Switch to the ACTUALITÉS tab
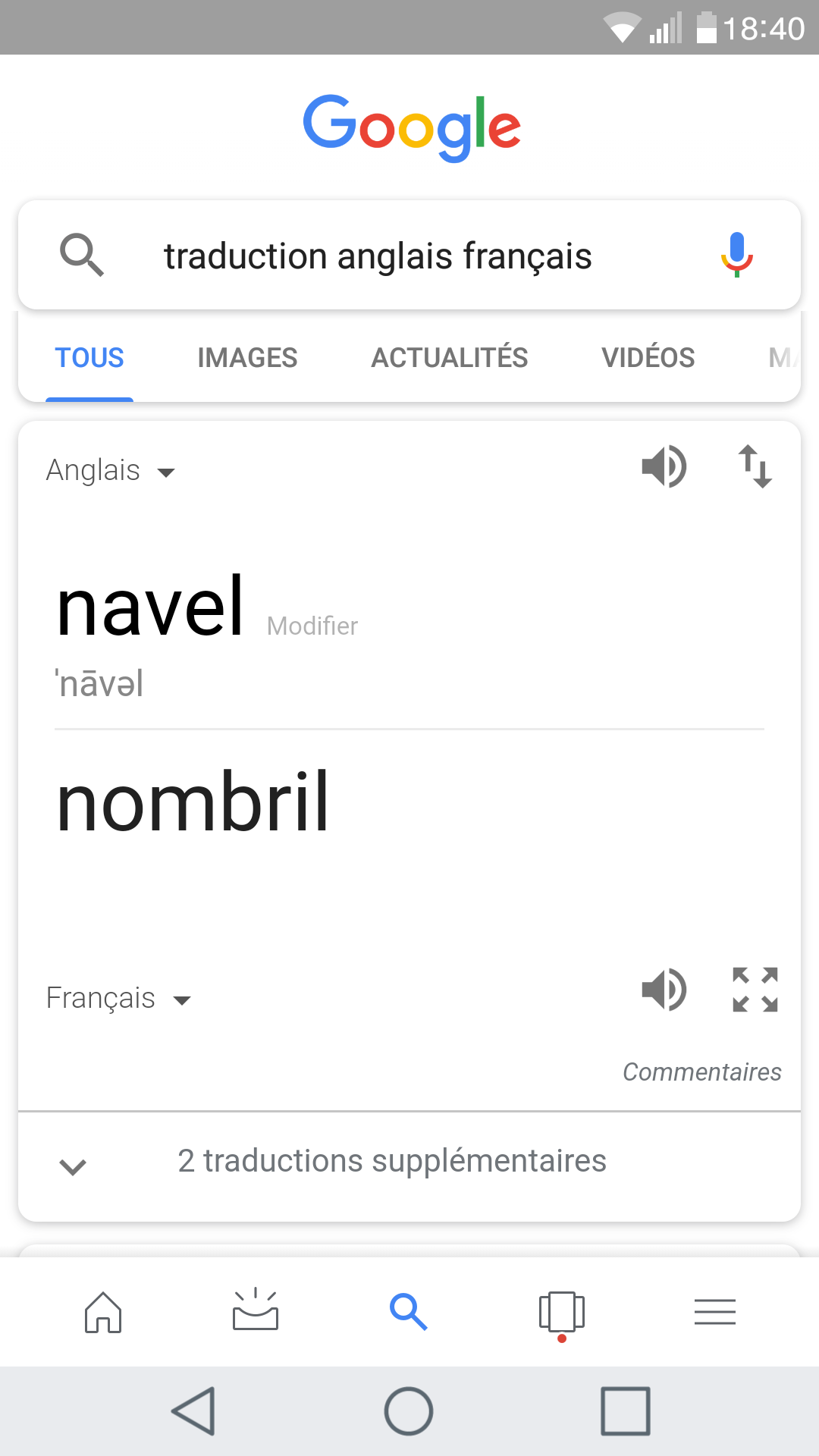This screenshot has width=819, height=1456. click(450, 357)
